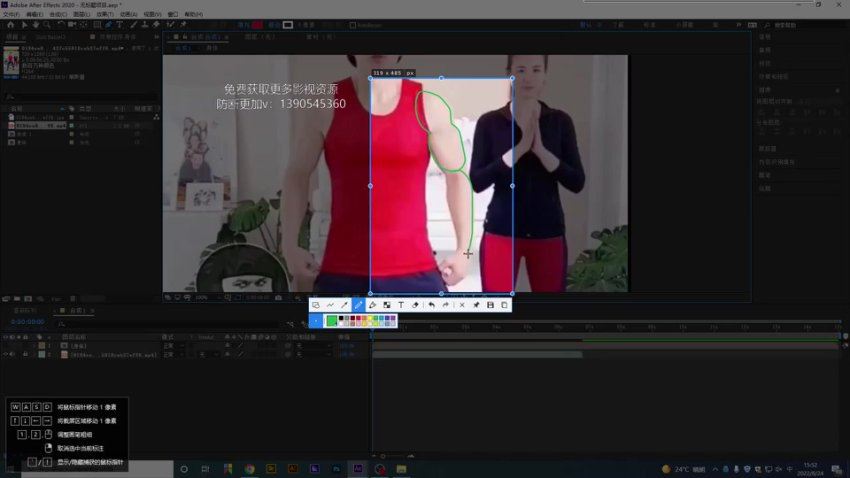
Task: Click the stroke color box in toolbar
Action: (x=288, y=25)
